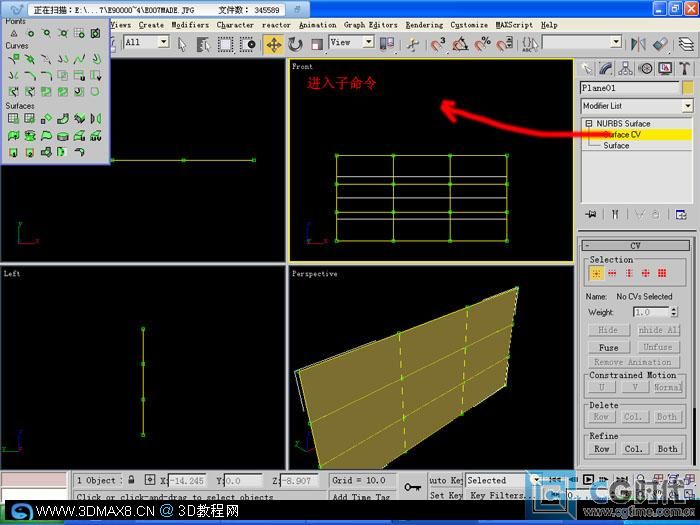Collapse the CV rollout header
The height and width of the screenshot is (525, 700).
[x=635, y=245]
